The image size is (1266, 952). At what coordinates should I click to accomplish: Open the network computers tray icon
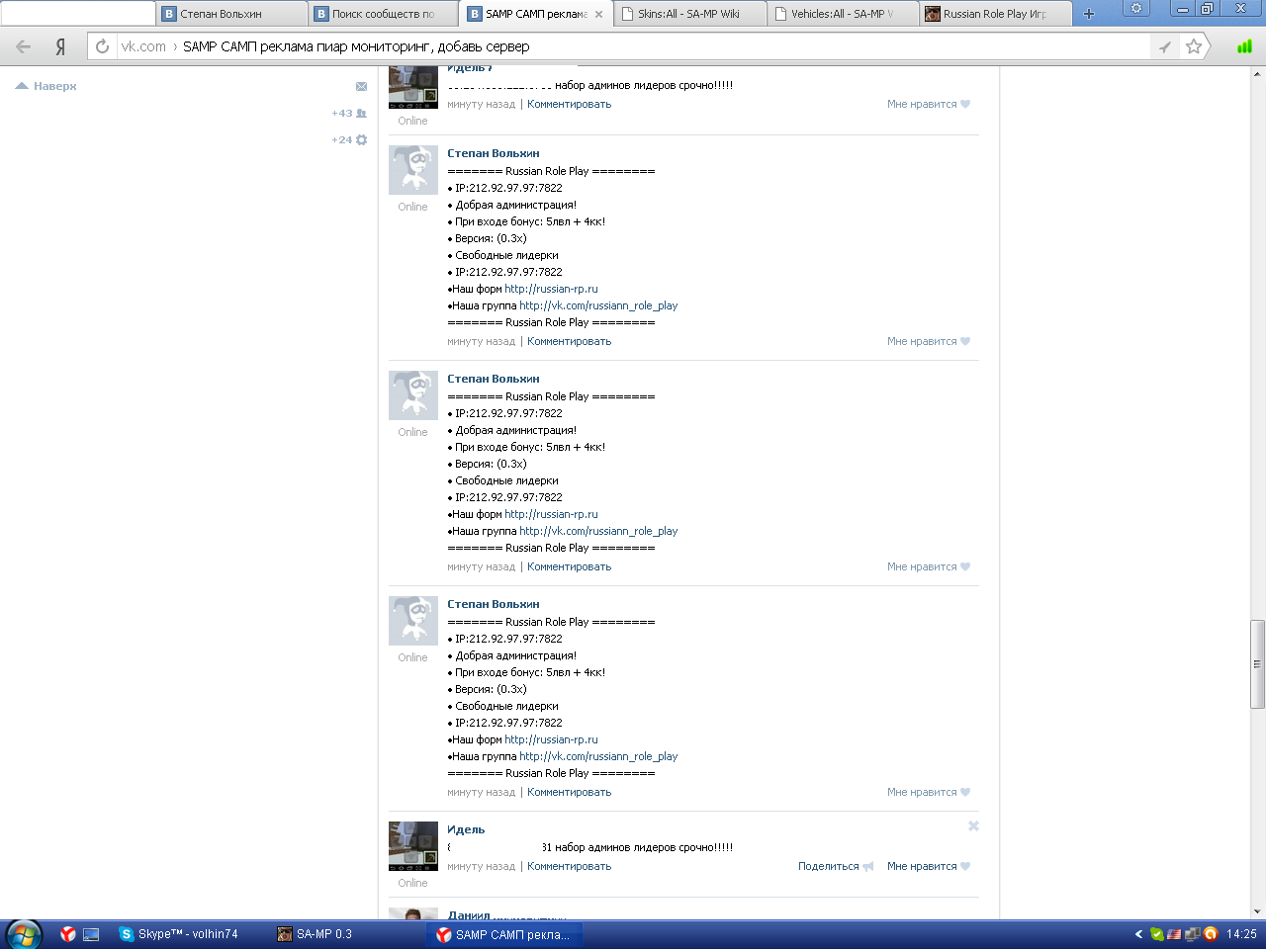(x=1192, y=934)
